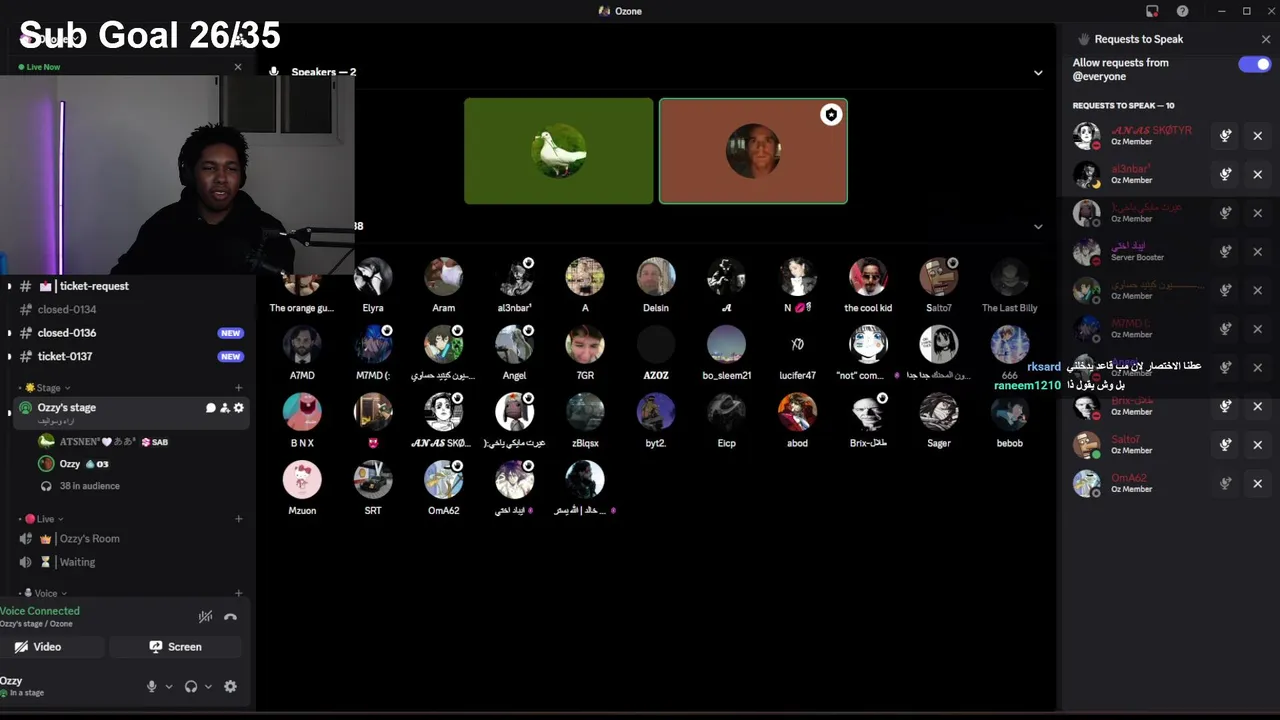Invite the Server Booster requester to speak
This screenshot has width=1280, height=720.
[1225, 252]
